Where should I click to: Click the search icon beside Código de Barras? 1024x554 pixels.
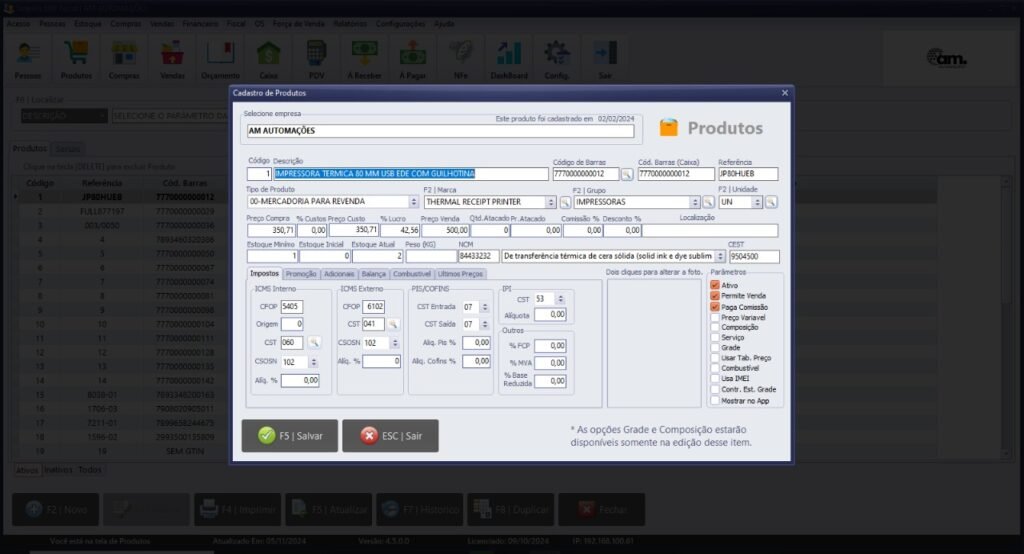tap(627, 174)
